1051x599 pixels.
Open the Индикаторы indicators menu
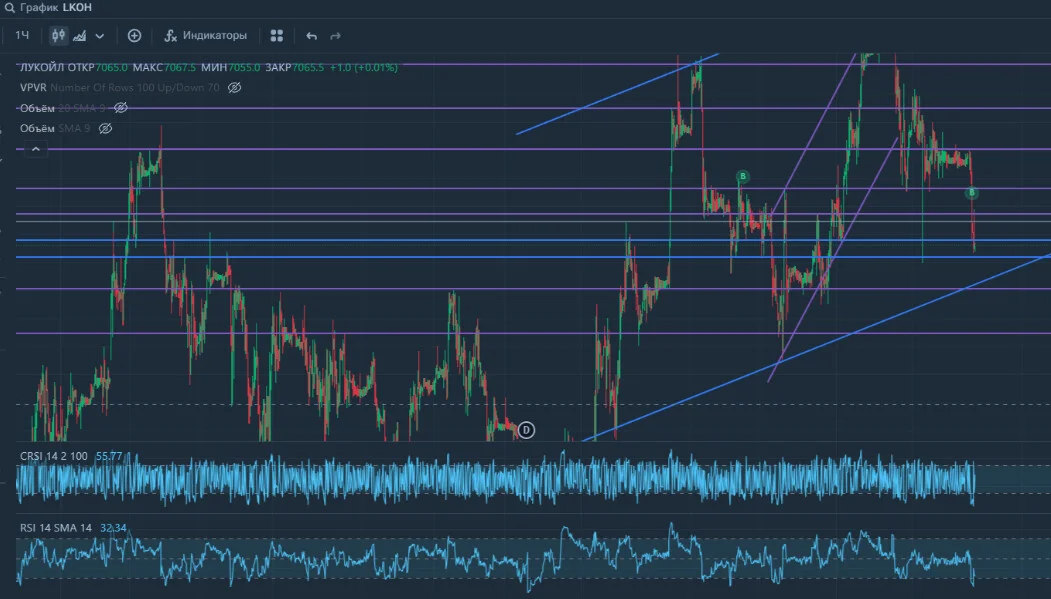(206, 36)
